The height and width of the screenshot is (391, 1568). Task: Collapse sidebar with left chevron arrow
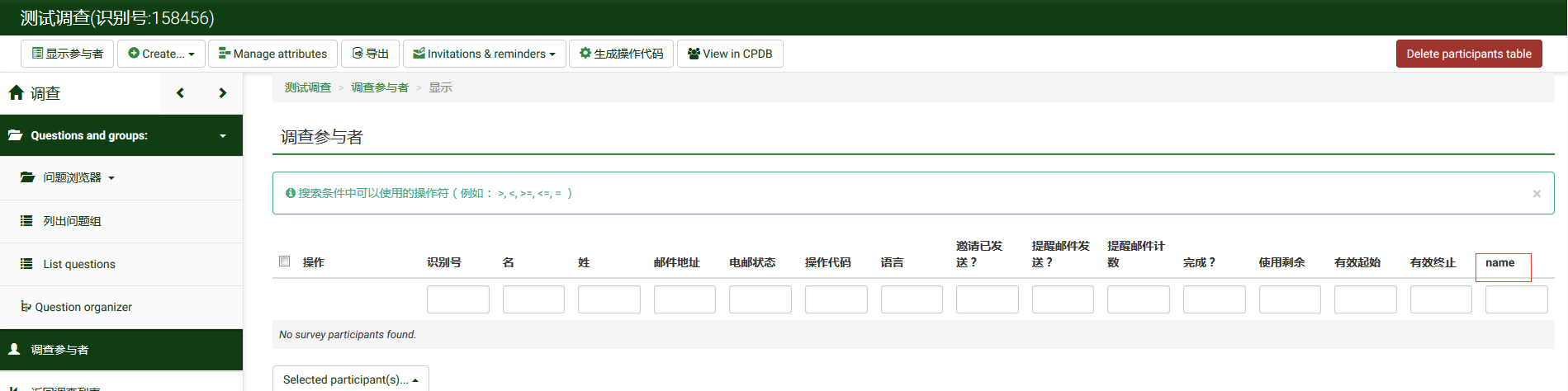(x=180, y=93)
